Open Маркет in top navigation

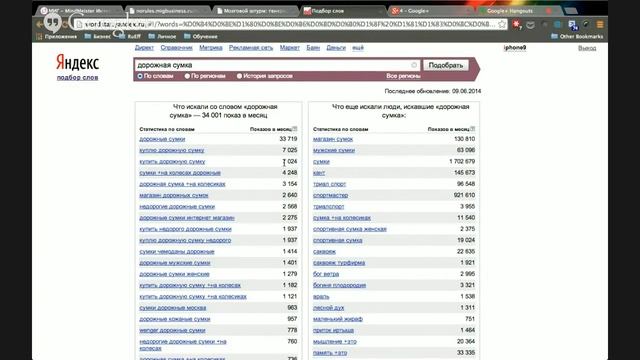click(289, 48)
